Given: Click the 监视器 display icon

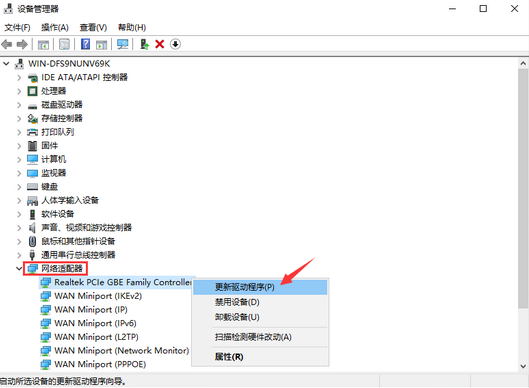Looking at the screenshot, I should coord(32,173).
